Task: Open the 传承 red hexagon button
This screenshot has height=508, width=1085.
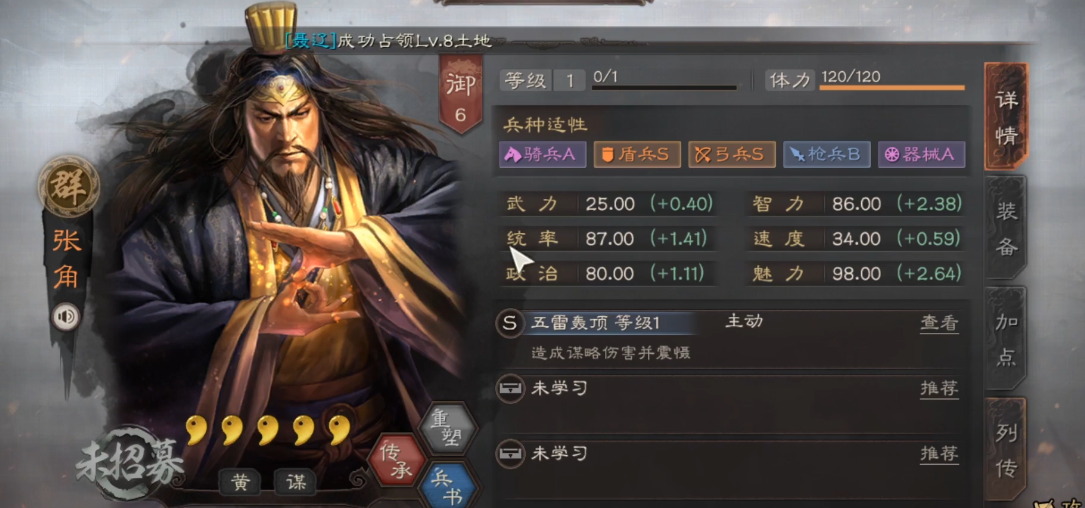Action: coord(397,460)
